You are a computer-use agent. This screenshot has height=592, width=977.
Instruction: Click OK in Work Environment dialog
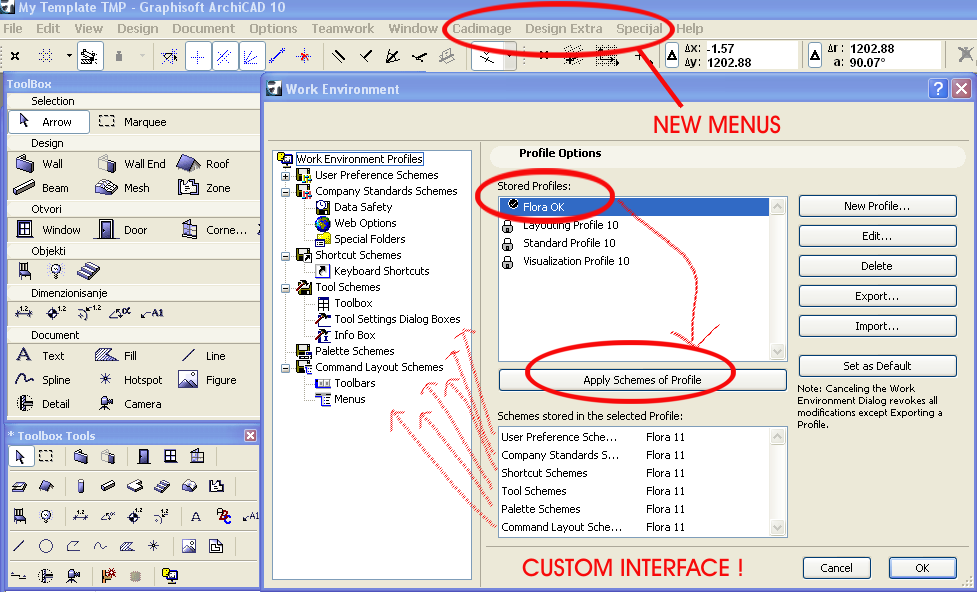pos(922,568)
